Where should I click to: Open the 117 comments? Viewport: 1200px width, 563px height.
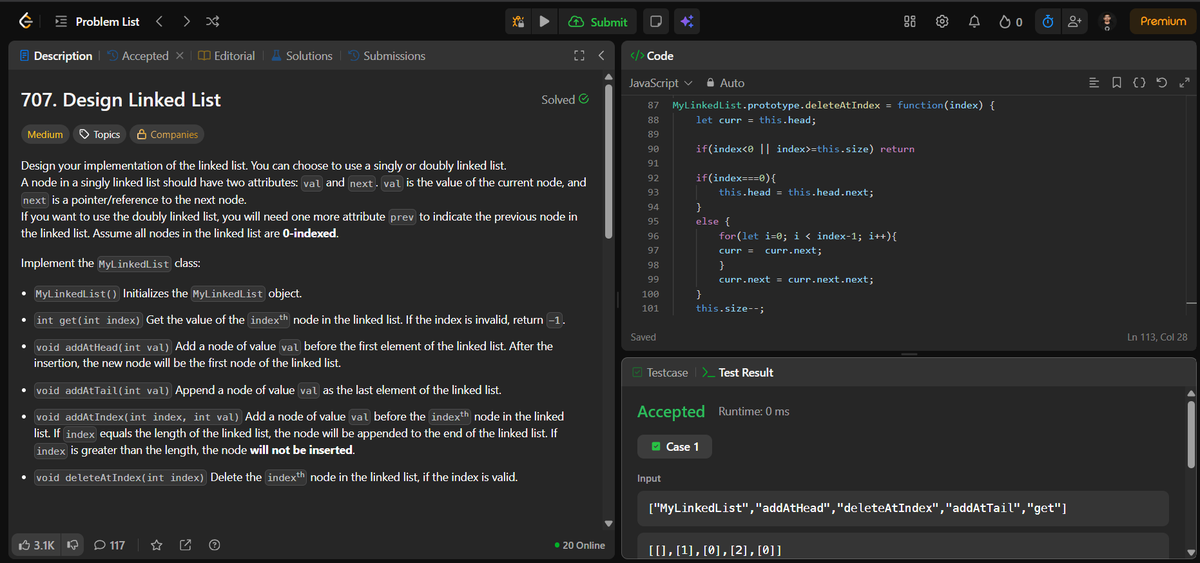click(109, 545)
